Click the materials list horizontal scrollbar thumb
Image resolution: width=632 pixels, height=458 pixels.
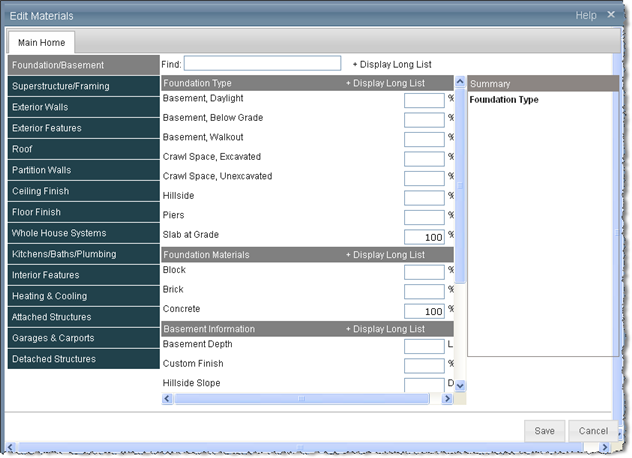coord(301,399)
